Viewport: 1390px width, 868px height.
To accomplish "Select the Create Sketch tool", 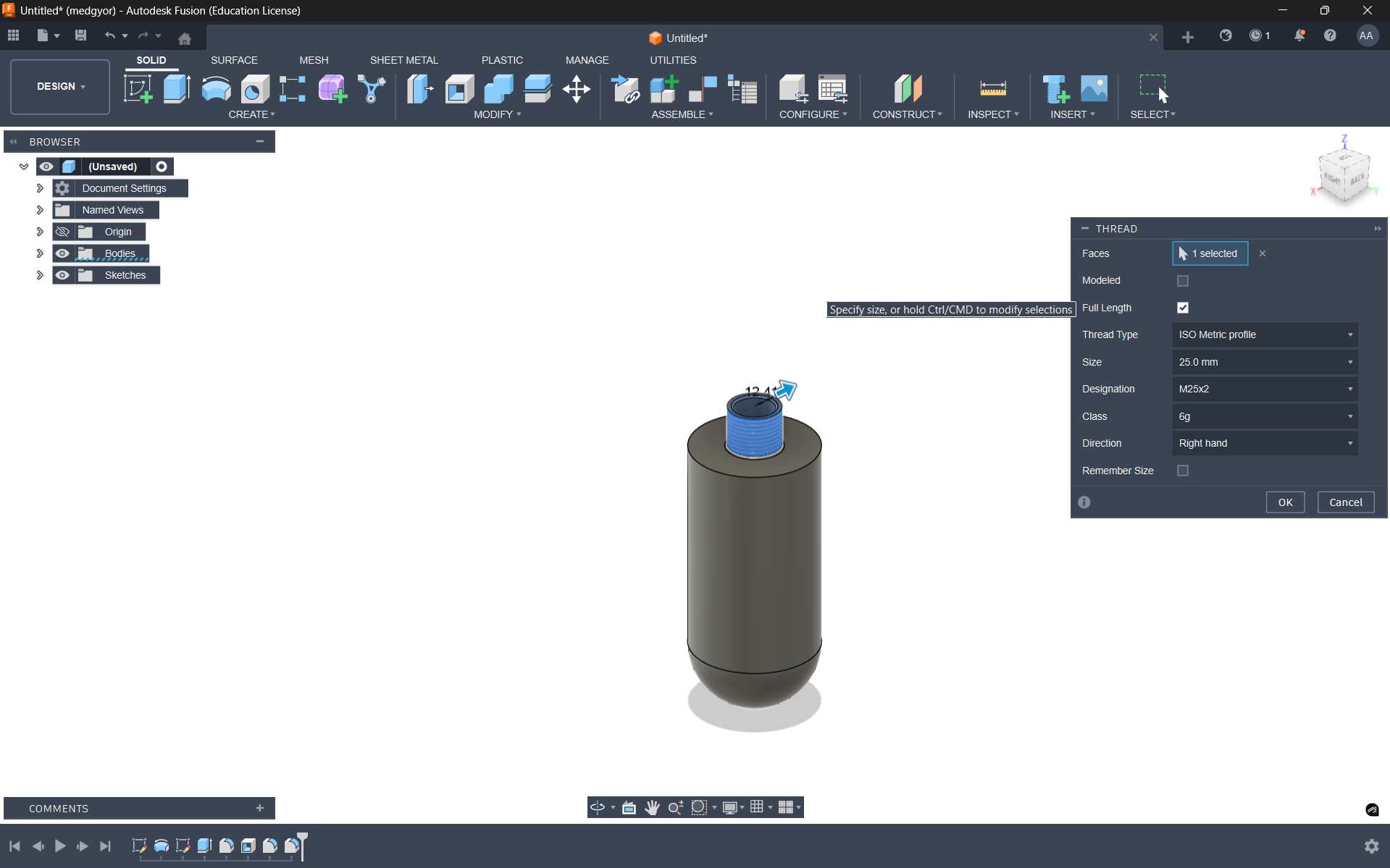I will point(138,89).
